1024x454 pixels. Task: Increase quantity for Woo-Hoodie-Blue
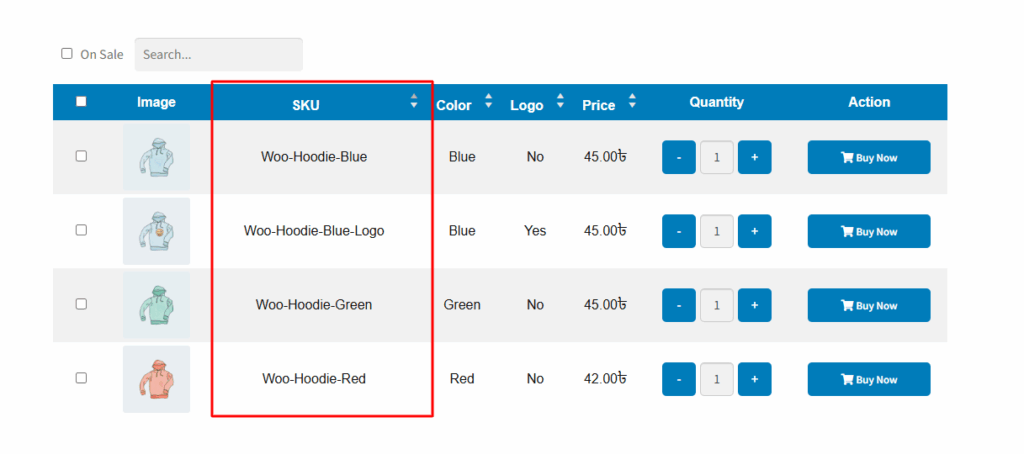[754, 157]
